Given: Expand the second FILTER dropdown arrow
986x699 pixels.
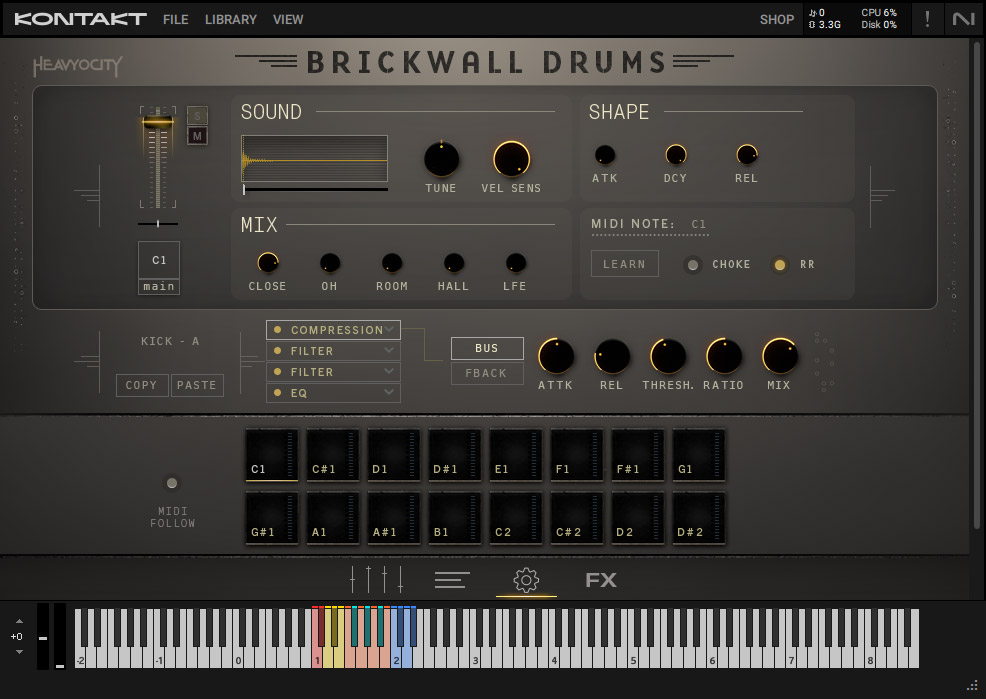Looking at the screenshot, I should (389, 371).
